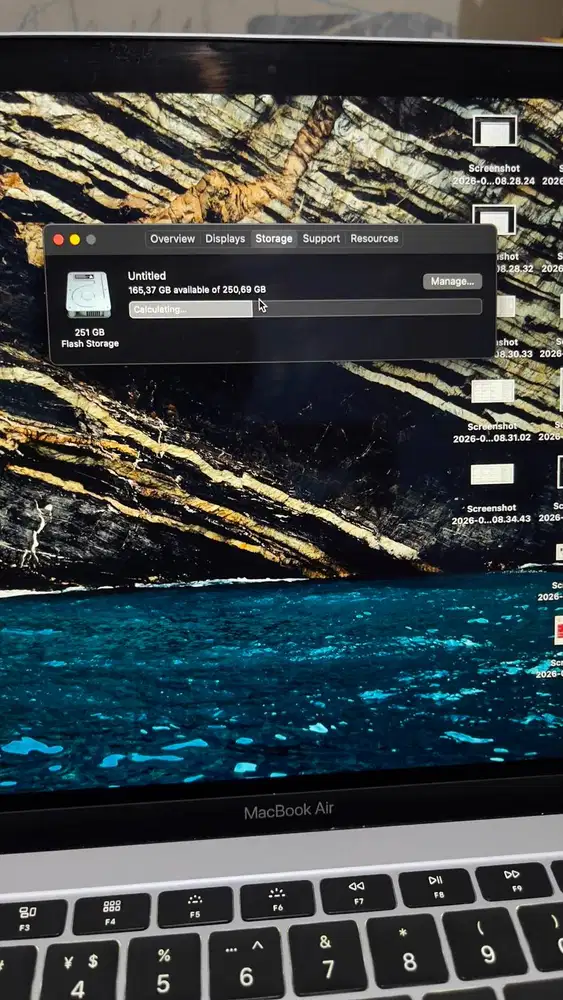Image resolution: width=563 pixels, height=1000 pixels.
Task: Switch to the Overview tab
Action: point(172,239)
